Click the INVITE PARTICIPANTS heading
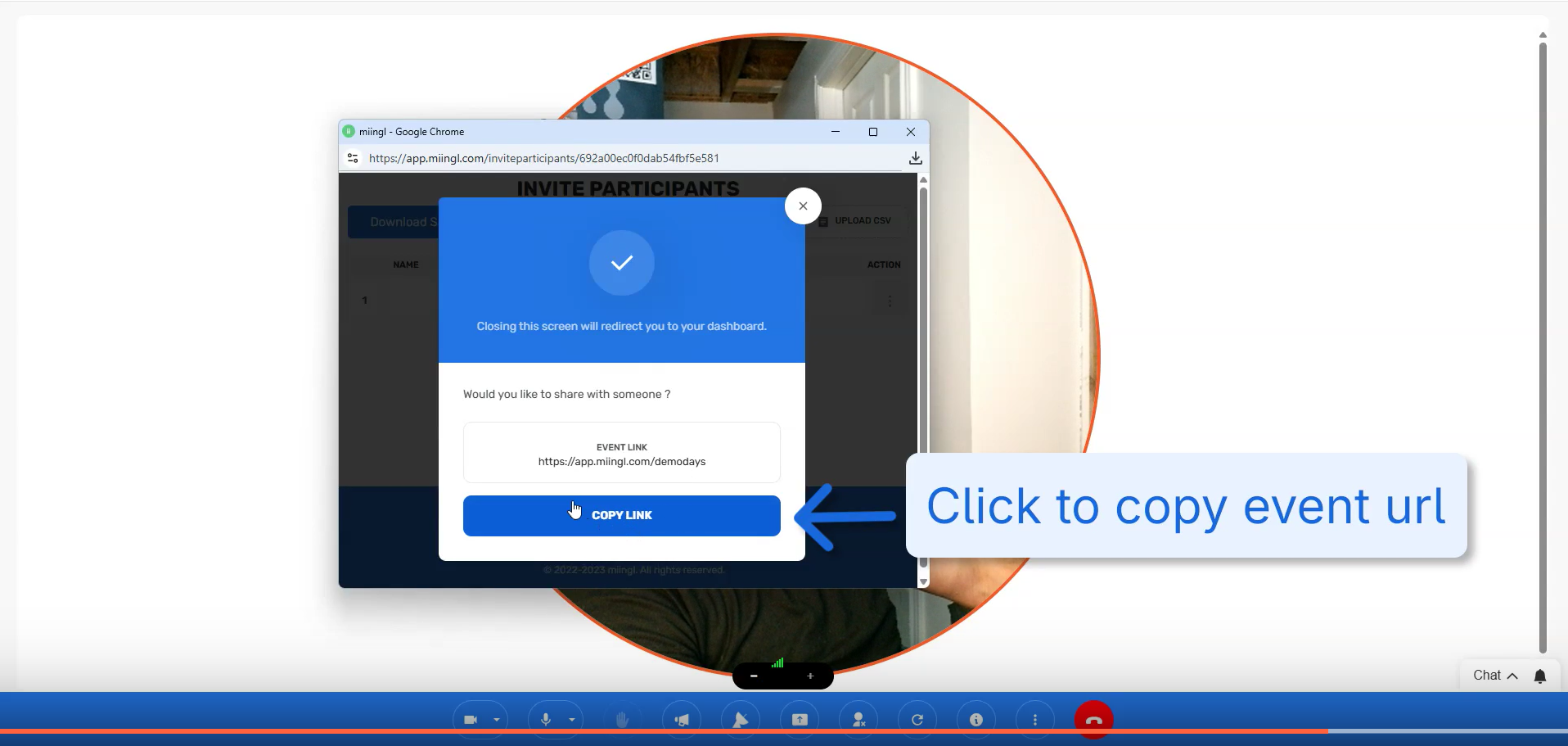 pyautogui.click(x=628, y=188)
